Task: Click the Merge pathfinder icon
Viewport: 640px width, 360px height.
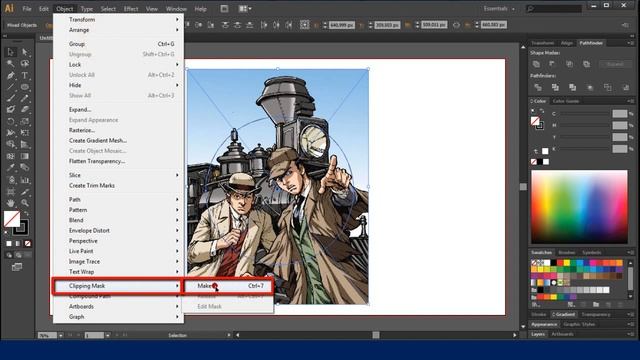Action: [573, 87]
